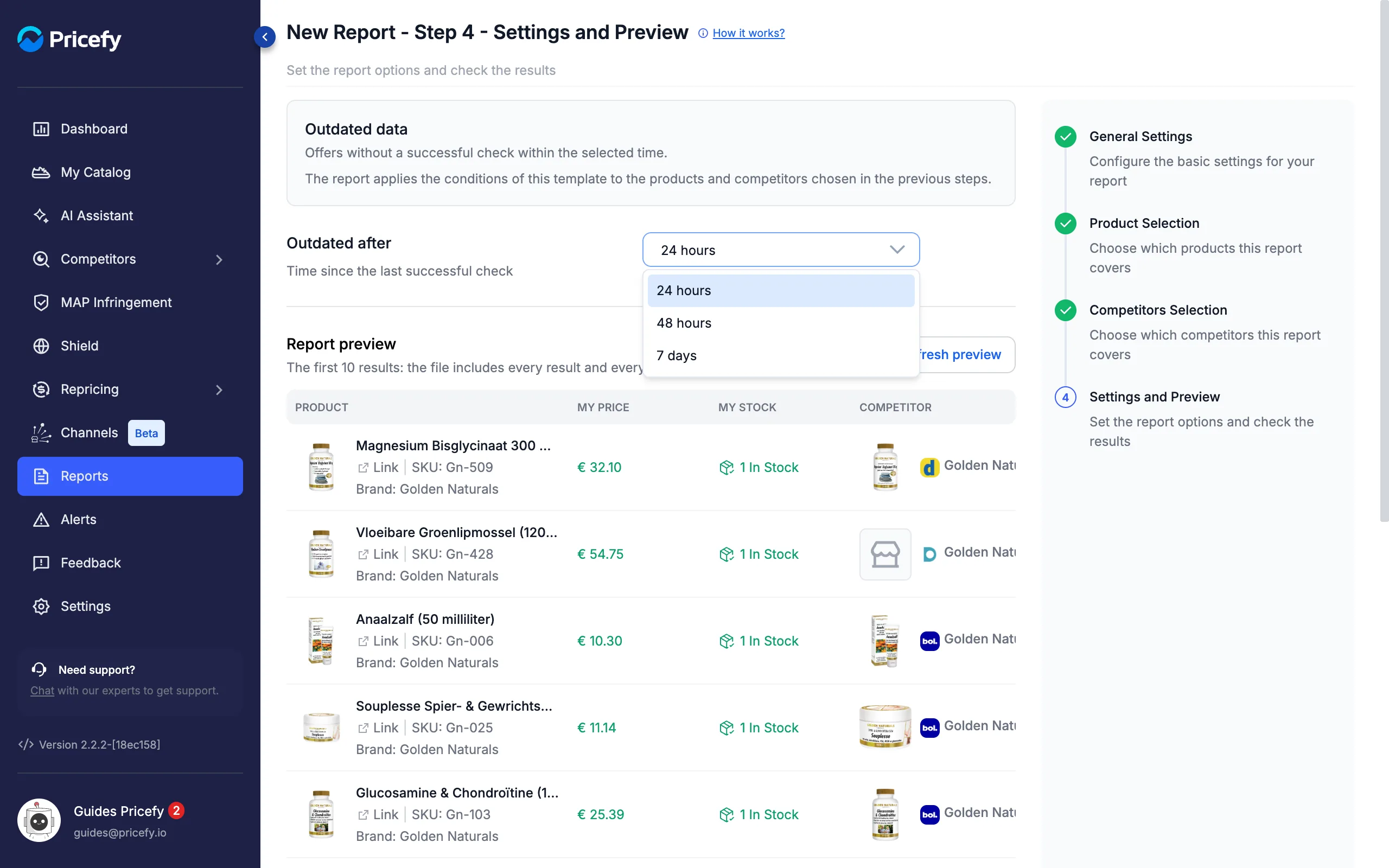Click the Souplesse Spier product thumbnail
This screenshot has width=1389, height=868.
coord(321,727)
